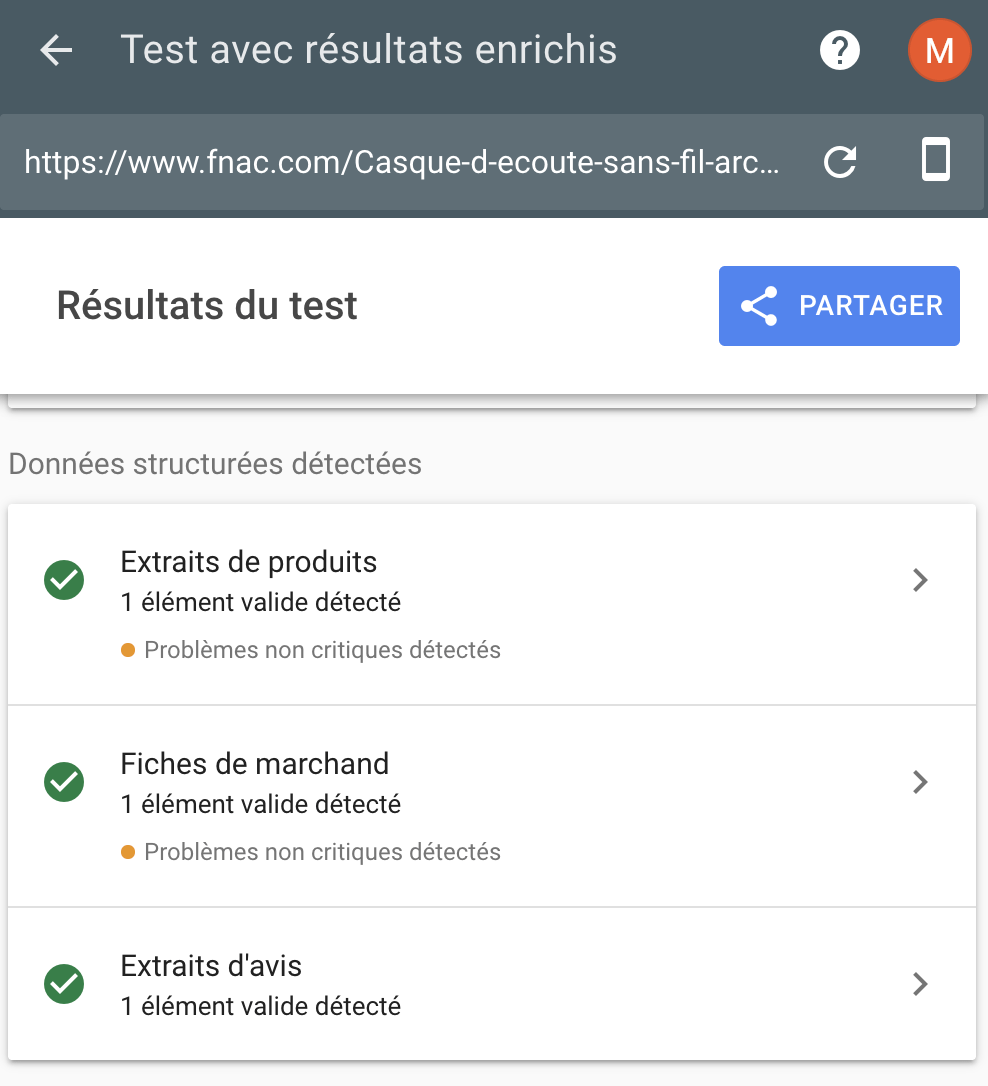The height and width of the screenshot is (1086, 988).
Task: Click the orange warning dot under Extraits de produits
Action: pos(128,650)
